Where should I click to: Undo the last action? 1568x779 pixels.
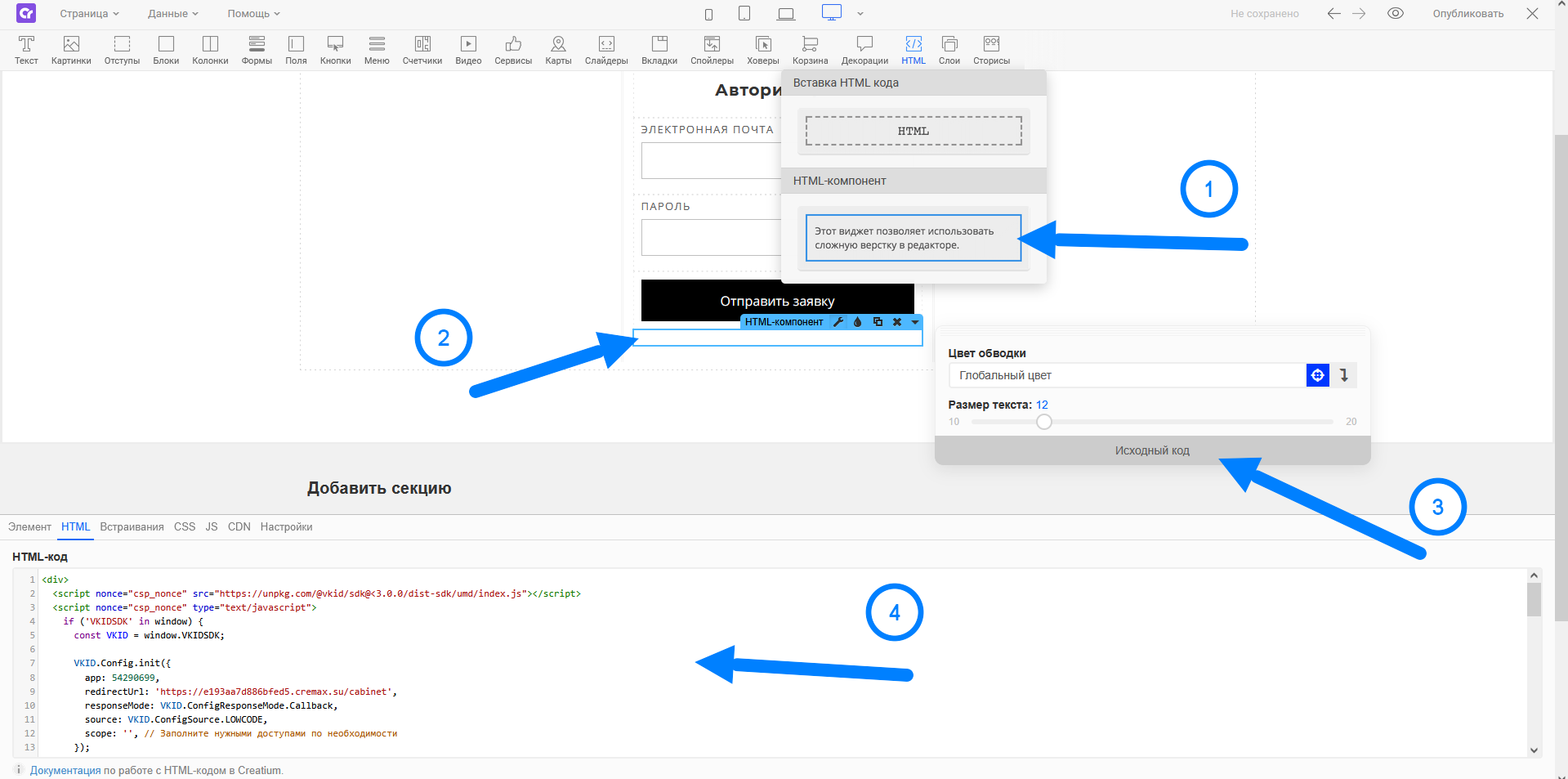pyautogui.click(x=1333, y=14)
